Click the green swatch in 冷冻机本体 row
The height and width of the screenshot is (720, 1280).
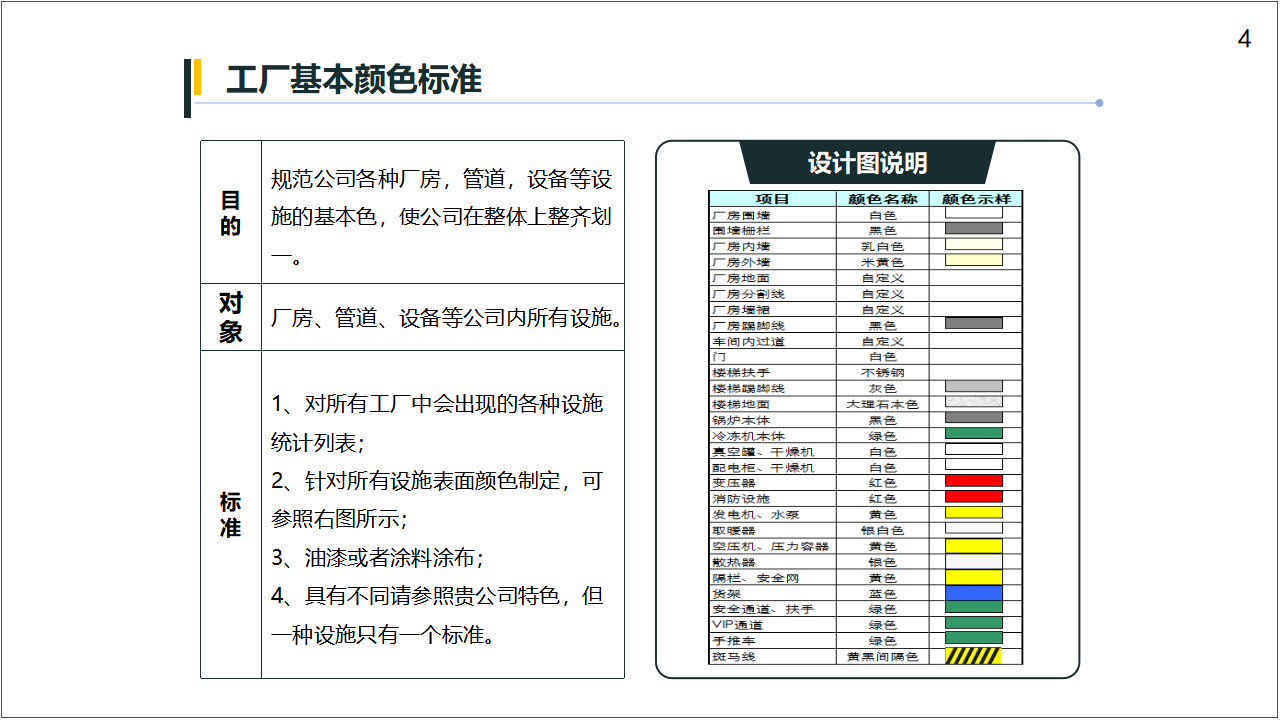(x=973, y=433)
